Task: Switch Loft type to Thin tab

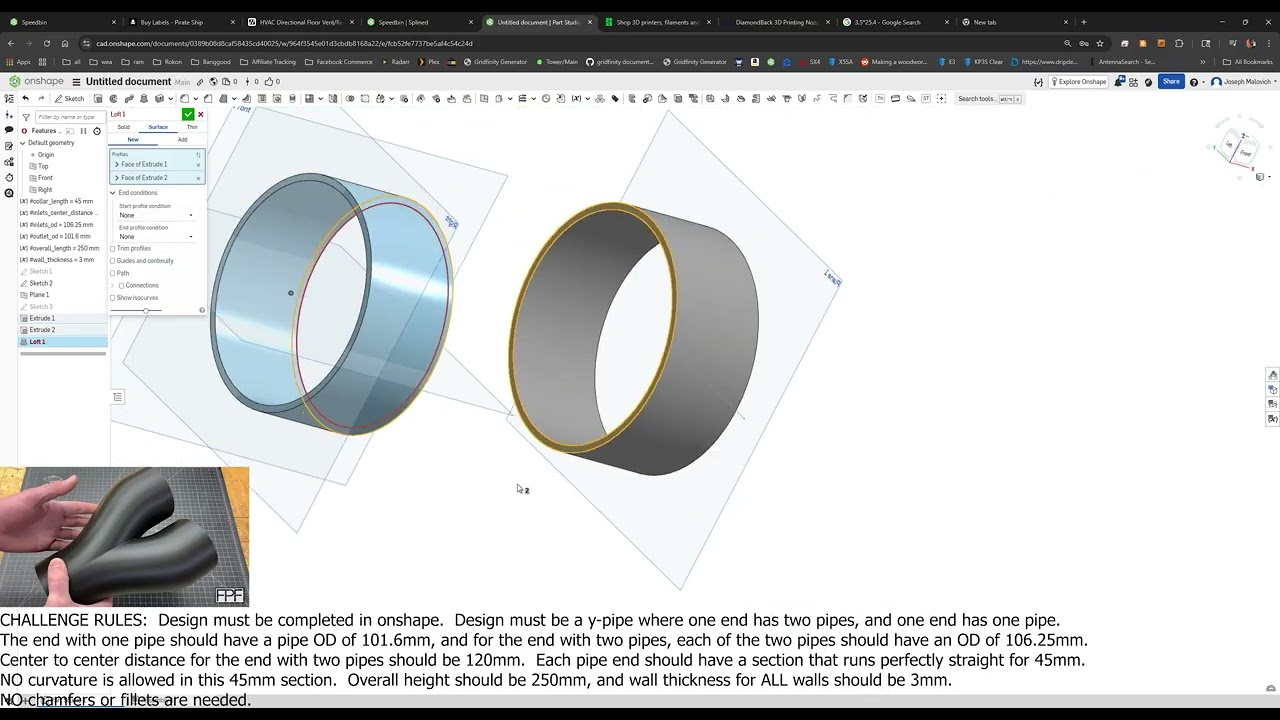Action: click(x=192, y=127)
